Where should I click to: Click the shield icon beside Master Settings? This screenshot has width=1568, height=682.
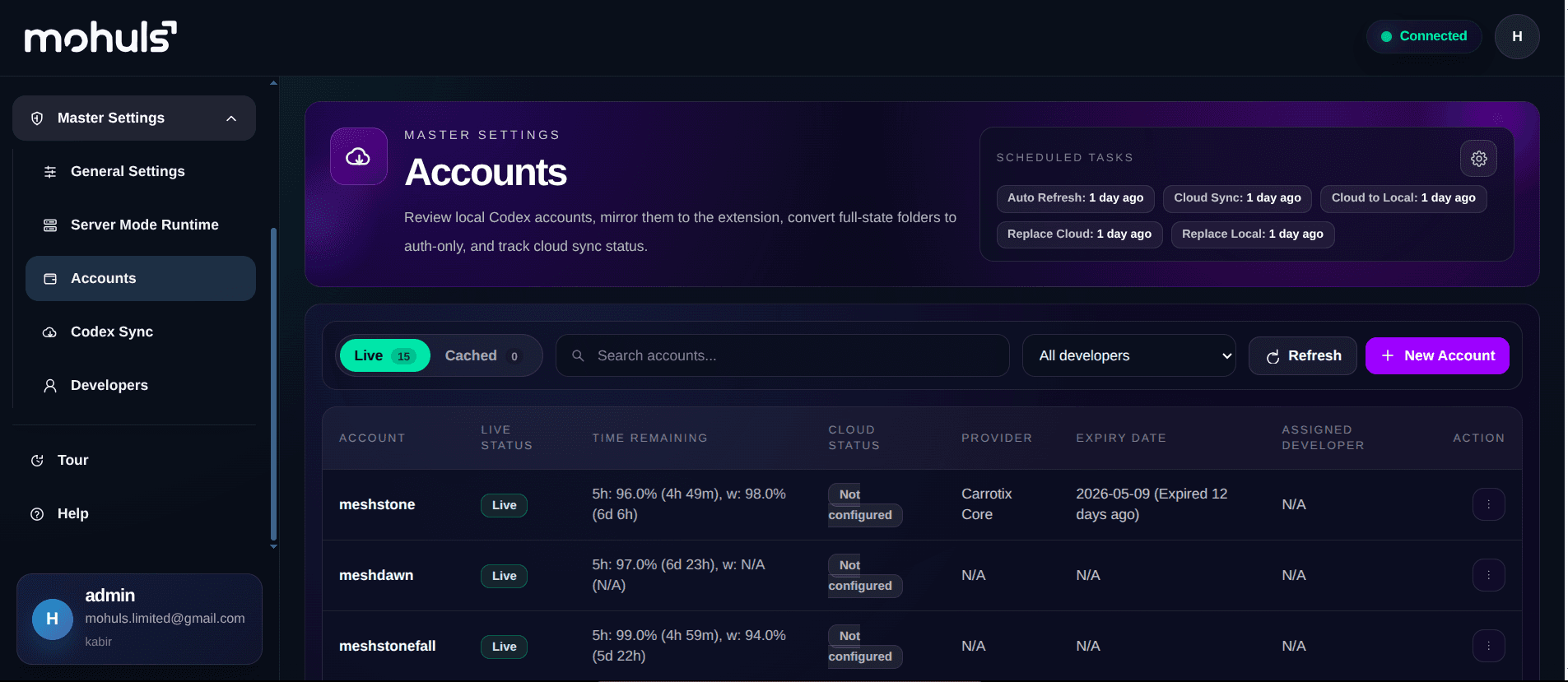tap(37, 118)
